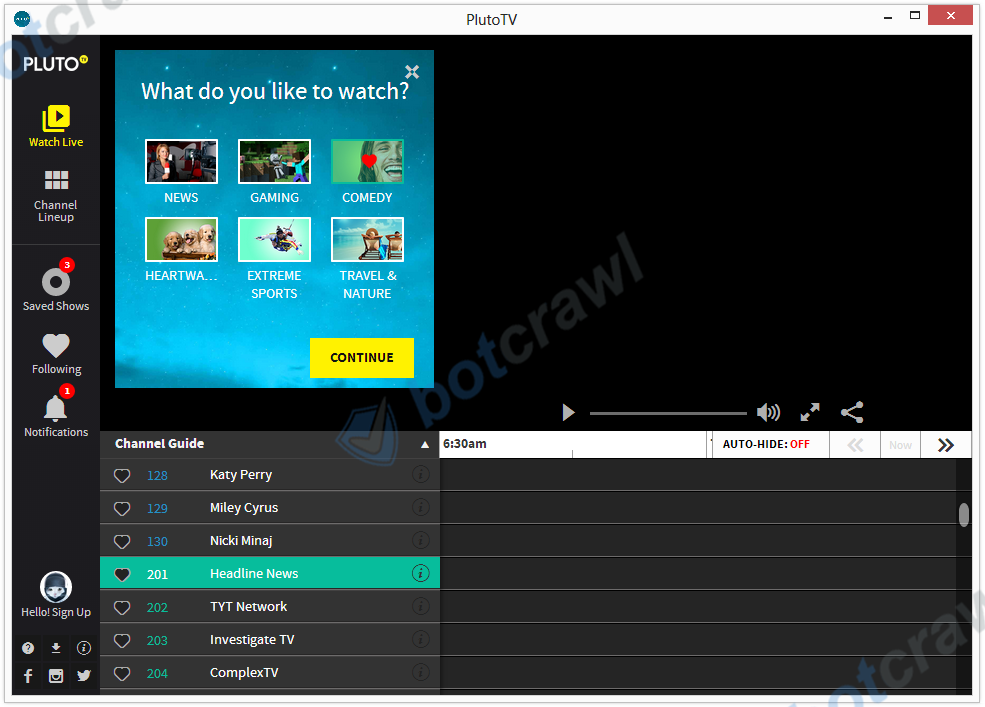Click the download icon in the sidebar
This screenshot has width=985, height=707.
pyautogui.click(x=56, y=648)
